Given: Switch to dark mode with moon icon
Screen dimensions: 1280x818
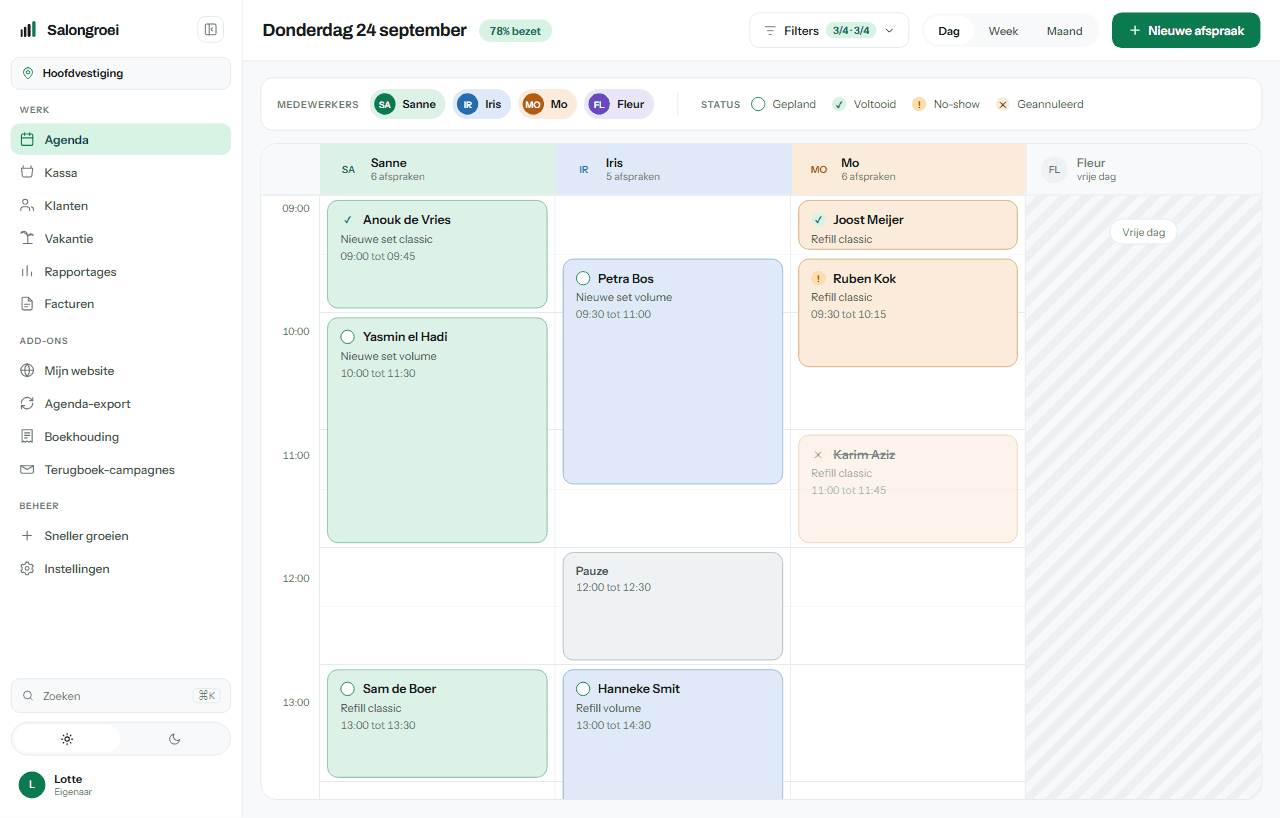Looking at the screenshot, I should 175,739.
